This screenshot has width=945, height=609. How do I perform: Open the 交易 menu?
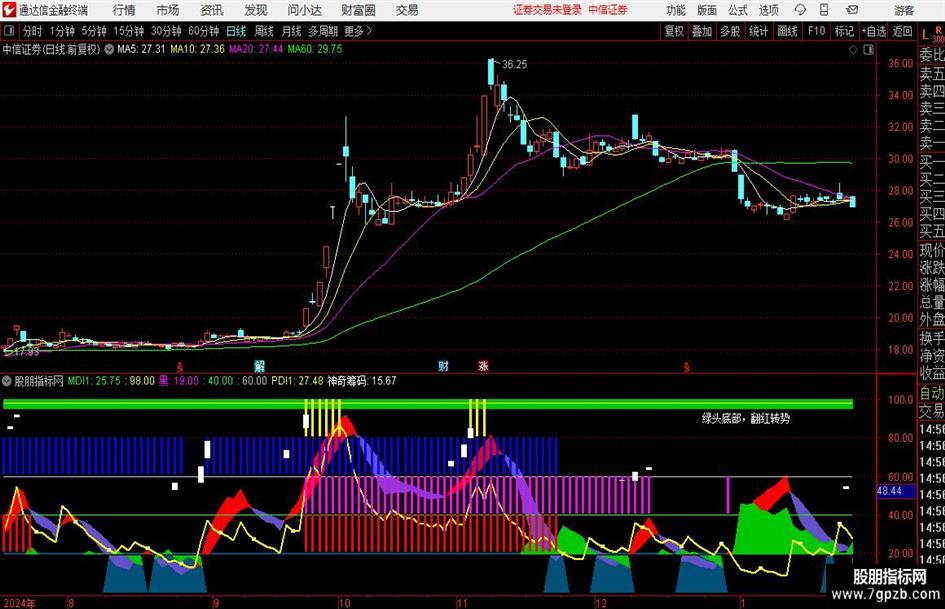(x=407, y=10)
